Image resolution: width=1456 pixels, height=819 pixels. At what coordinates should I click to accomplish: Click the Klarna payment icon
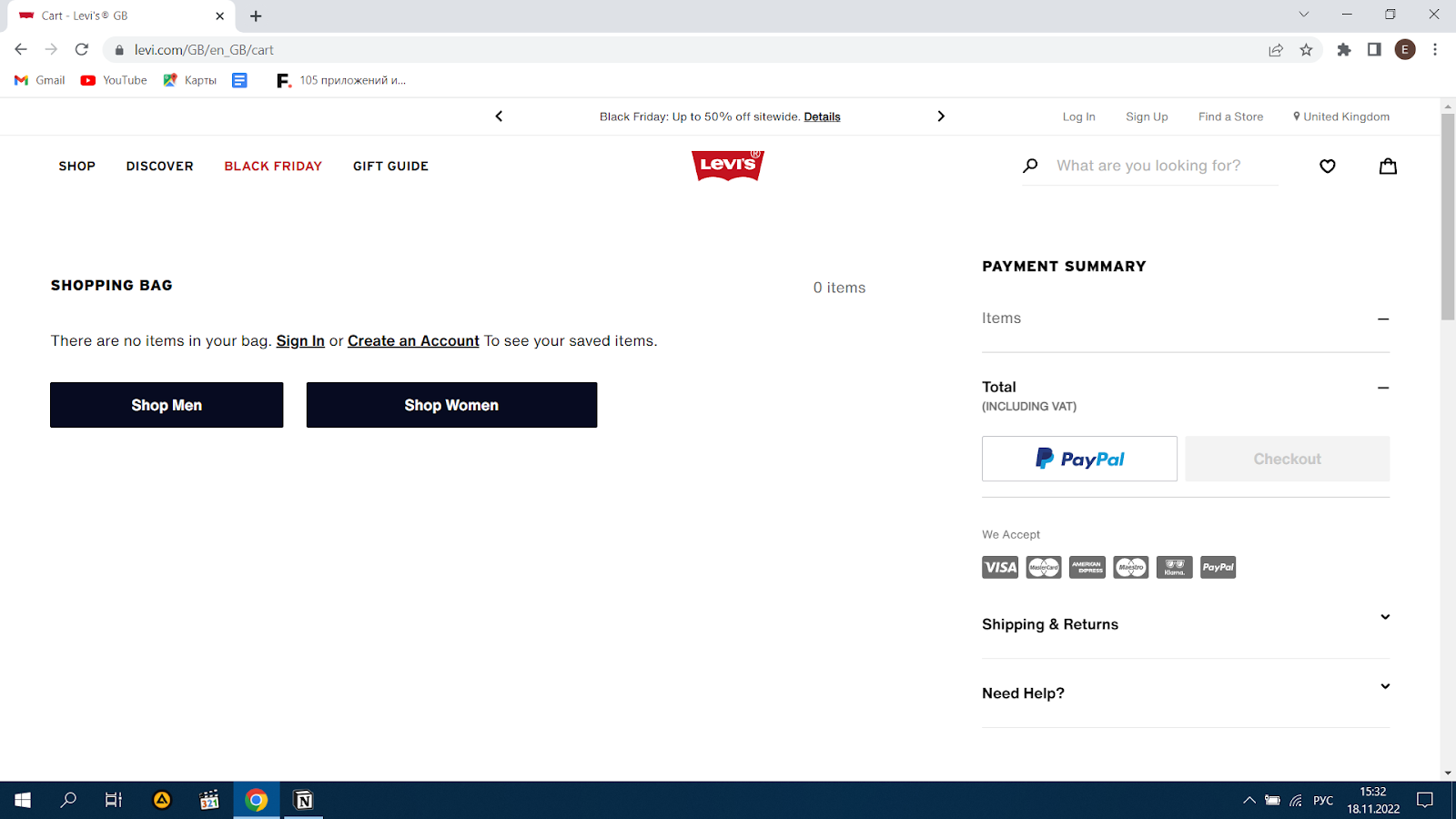(x=1175, y=567)
